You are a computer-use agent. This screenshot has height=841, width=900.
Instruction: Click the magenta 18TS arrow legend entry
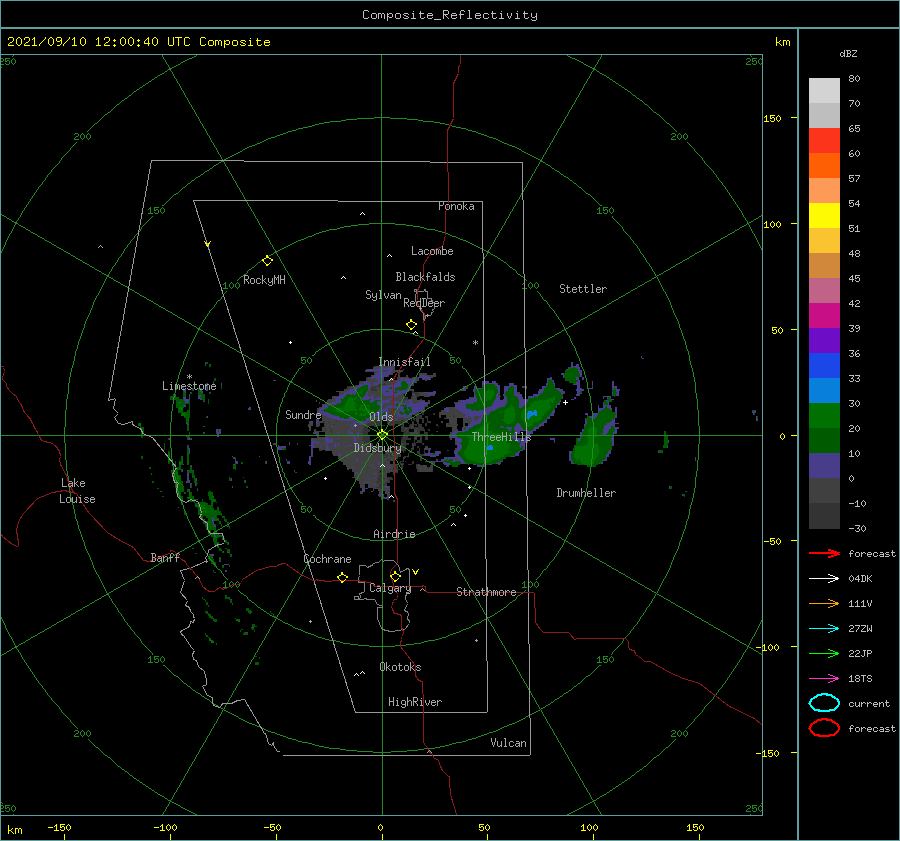click(824, 679)
